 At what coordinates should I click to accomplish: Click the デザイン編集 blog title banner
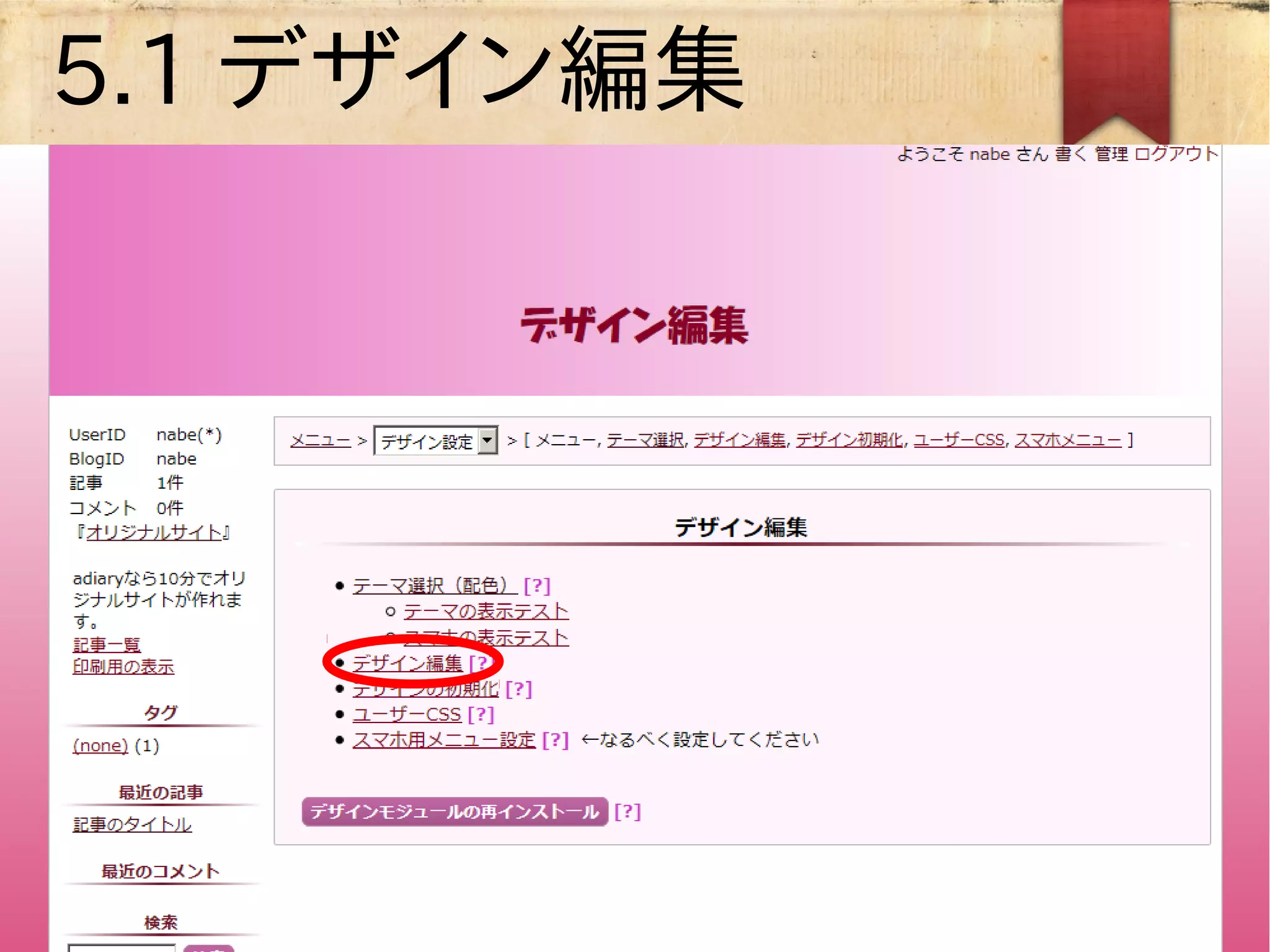click(x=634, y=326)
